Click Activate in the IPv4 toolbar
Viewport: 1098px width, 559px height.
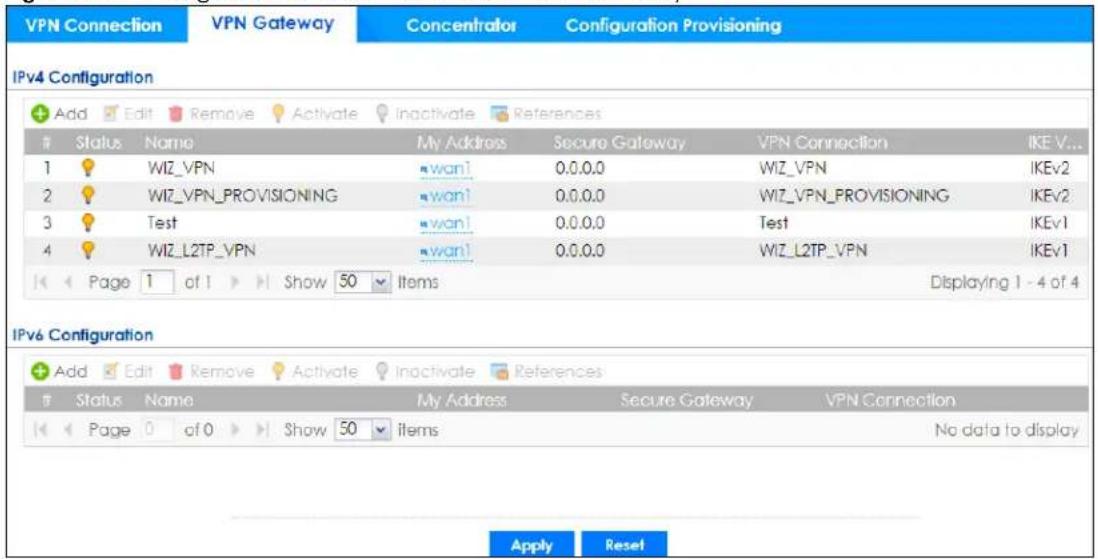pyautogui.click(x=314, y=113)
